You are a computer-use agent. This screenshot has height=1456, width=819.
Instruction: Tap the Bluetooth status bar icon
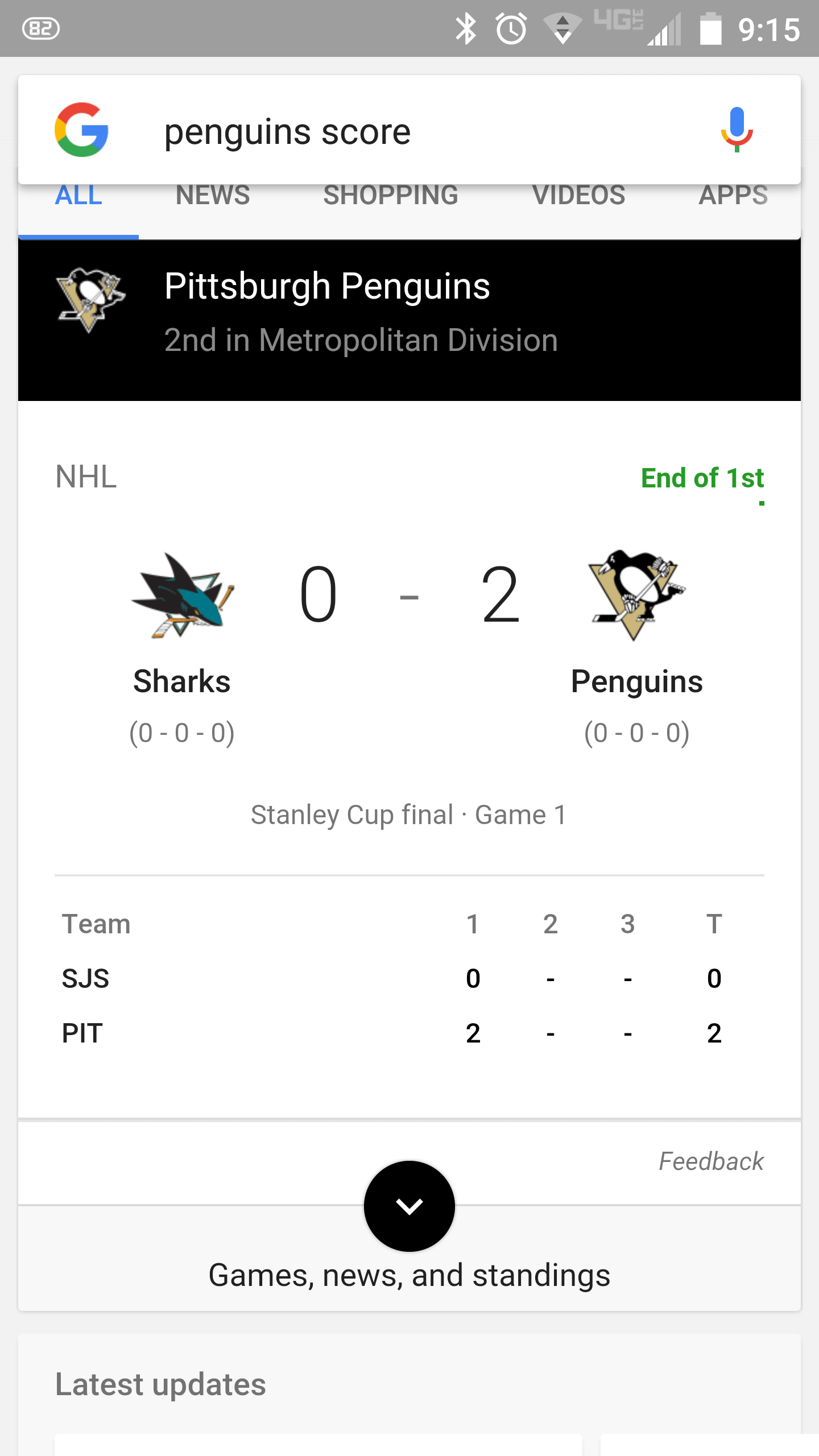pos(466,28)
